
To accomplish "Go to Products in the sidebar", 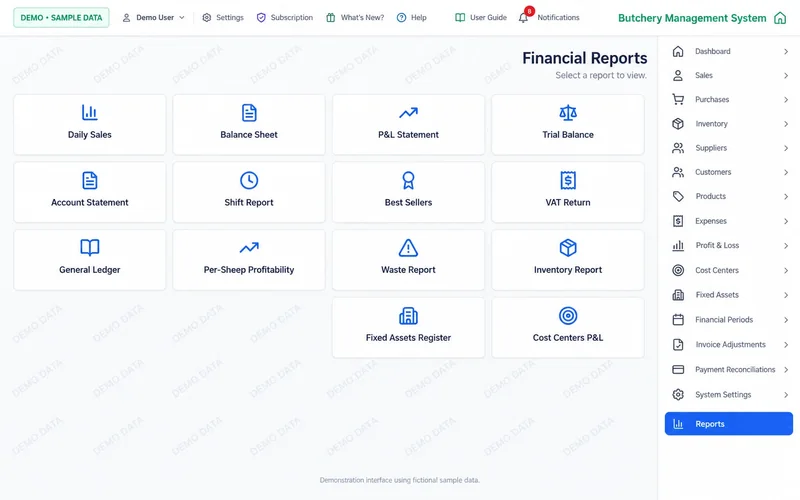I will [729, 196].
